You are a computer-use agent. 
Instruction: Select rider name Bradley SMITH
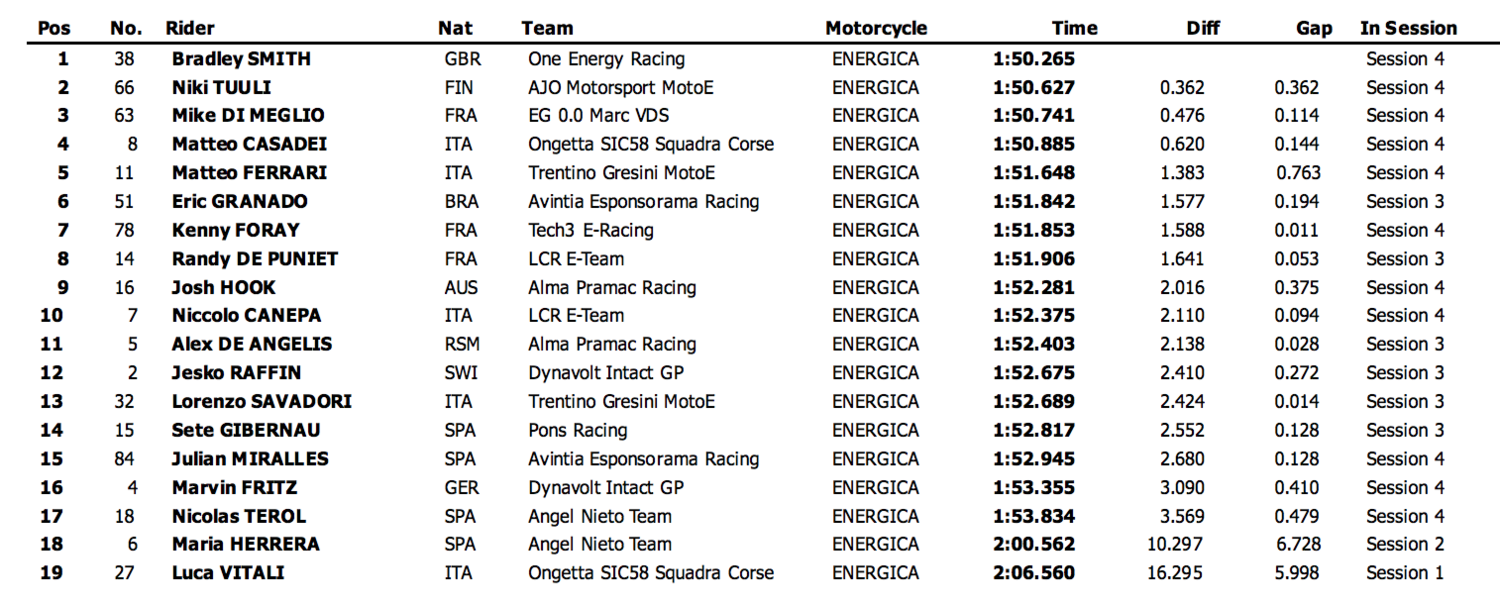(241, 59)
